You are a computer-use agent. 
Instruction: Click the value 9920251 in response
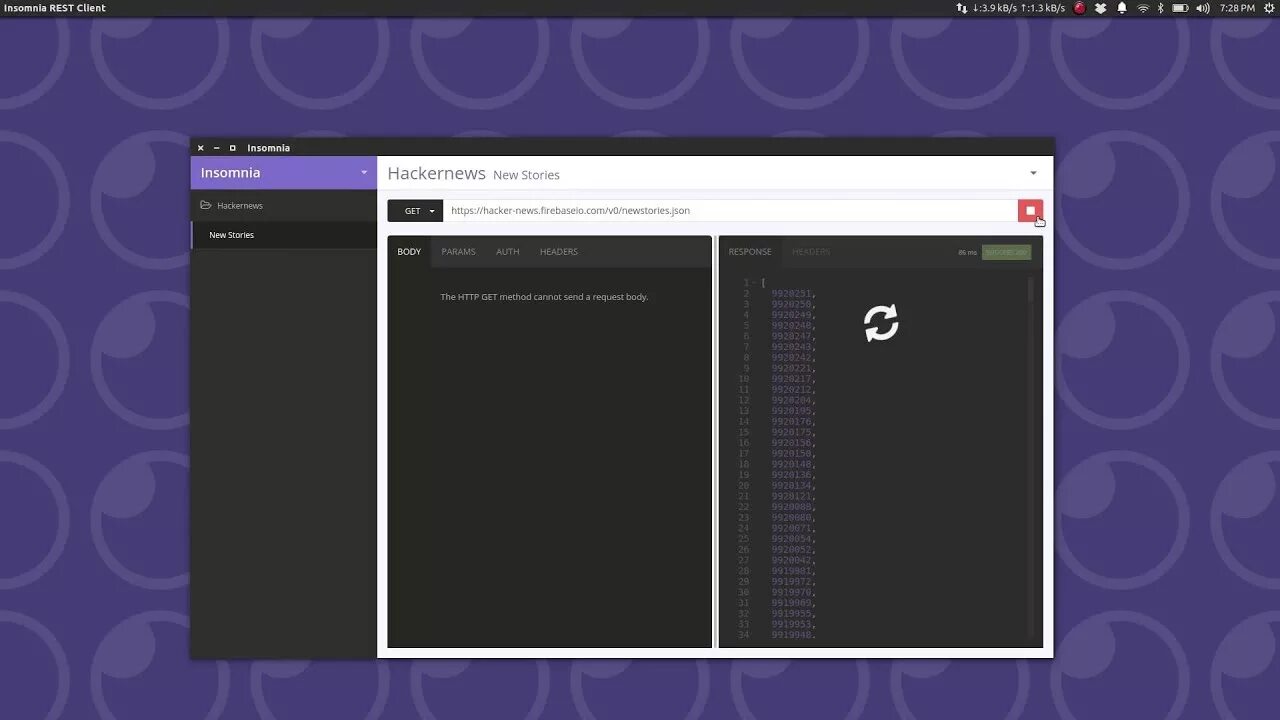click(793, 294)
